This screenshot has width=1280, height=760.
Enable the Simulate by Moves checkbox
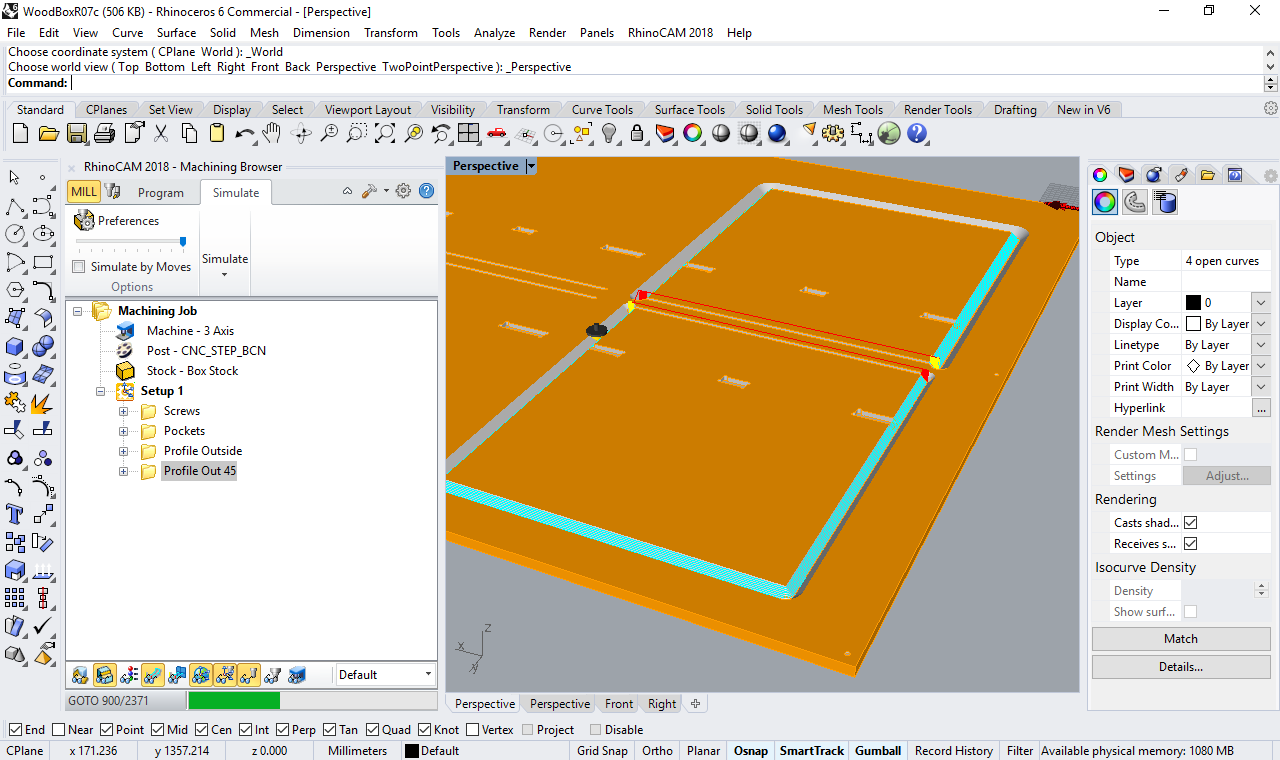79,267
